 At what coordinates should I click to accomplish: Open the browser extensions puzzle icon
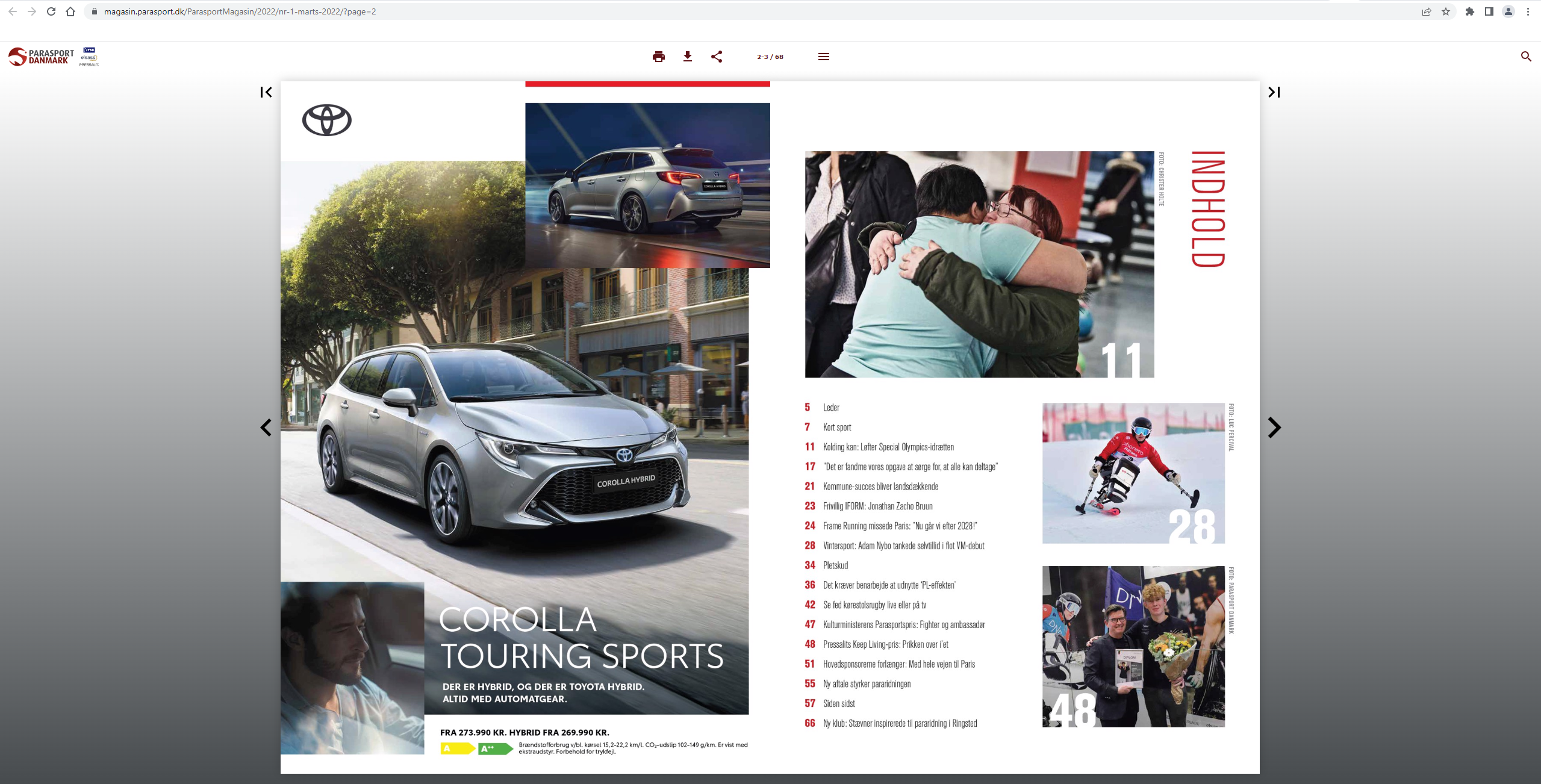1469,11
